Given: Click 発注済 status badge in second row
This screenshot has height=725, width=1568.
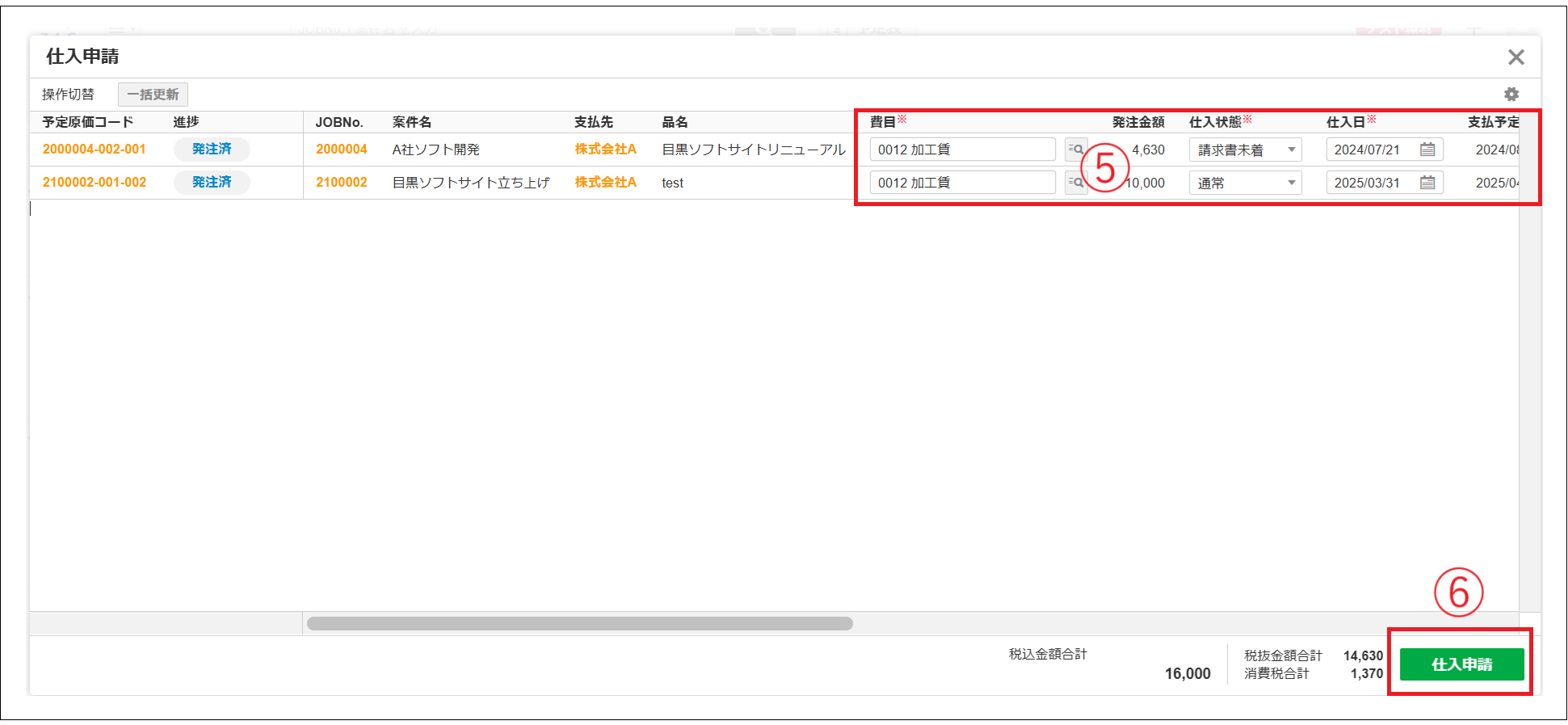Looking at the screenshot, I should coord(212,183).
